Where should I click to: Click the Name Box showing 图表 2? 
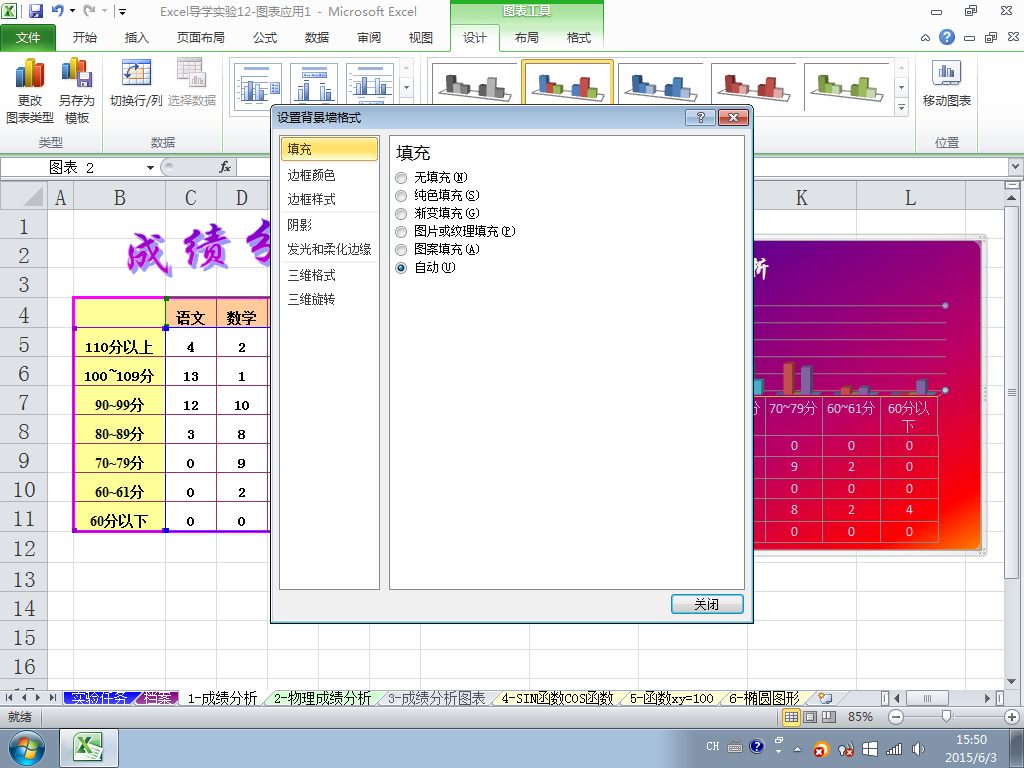click(x=72, y=168)
